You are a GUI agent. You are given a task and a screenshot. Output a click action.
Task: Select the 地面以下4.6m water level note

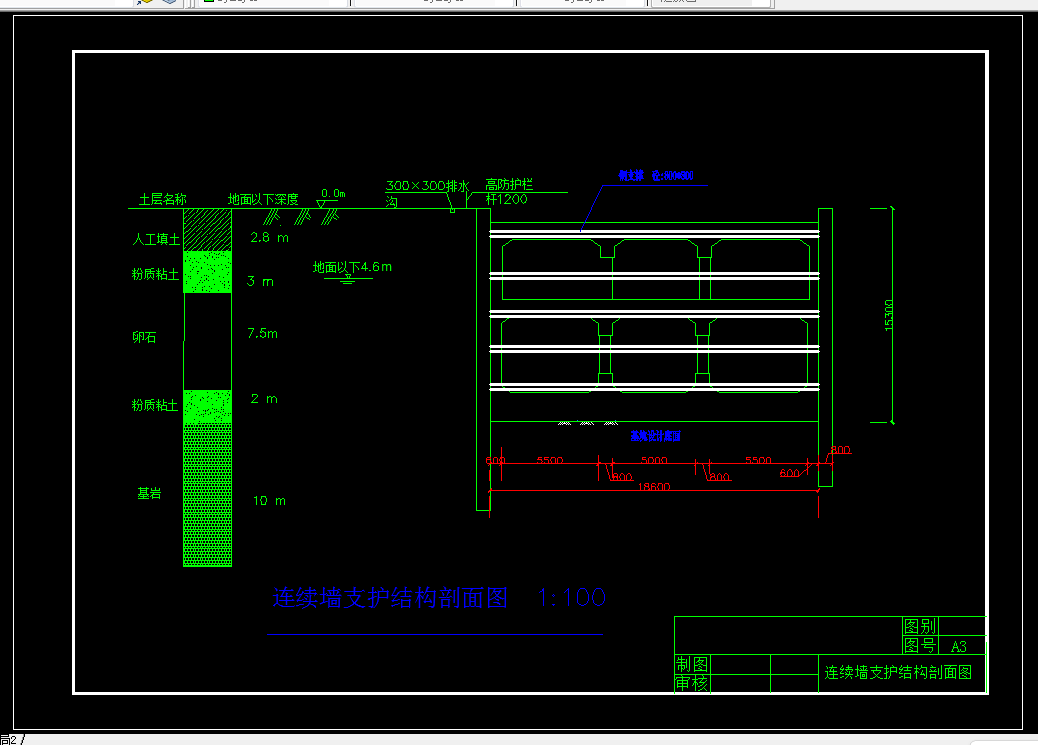pos(352,267)
